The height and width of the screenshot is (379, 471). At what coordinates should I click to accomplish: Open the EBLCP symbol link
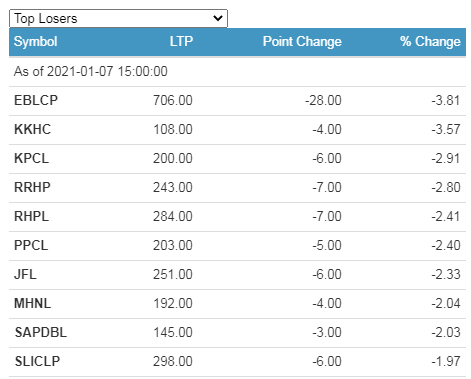(36, 100)
